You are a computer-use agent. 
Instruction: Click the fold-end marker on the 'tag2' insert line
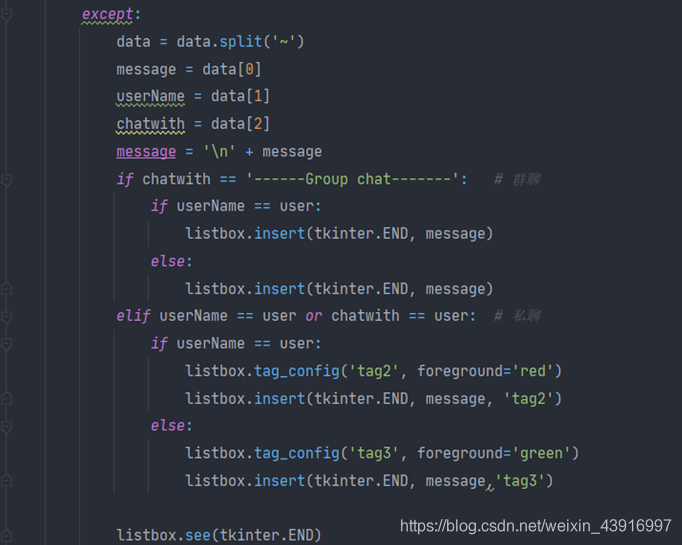(x=6, y=399)
